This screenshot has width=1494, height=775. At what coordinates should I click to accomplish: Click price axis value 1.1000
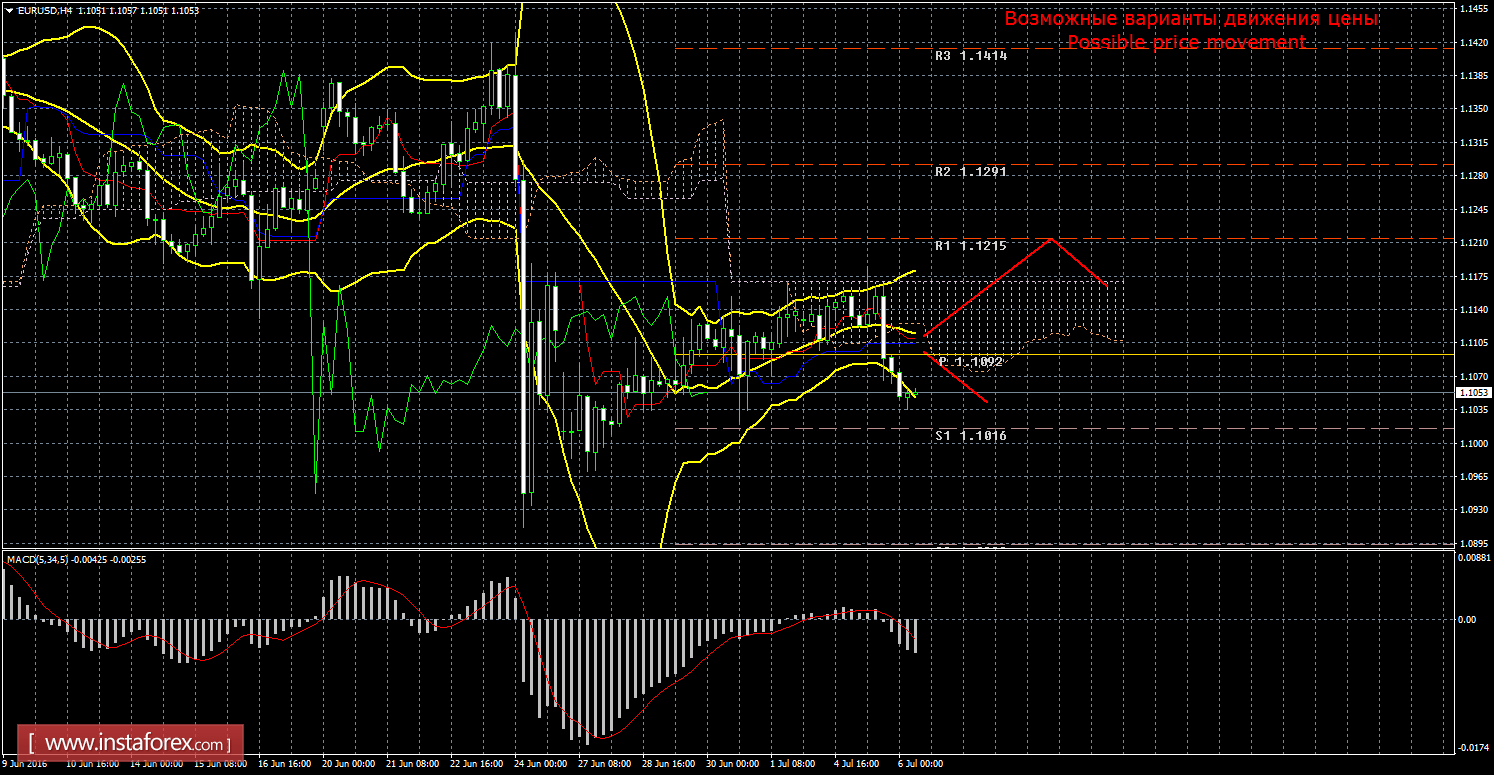click(1474, 443)
